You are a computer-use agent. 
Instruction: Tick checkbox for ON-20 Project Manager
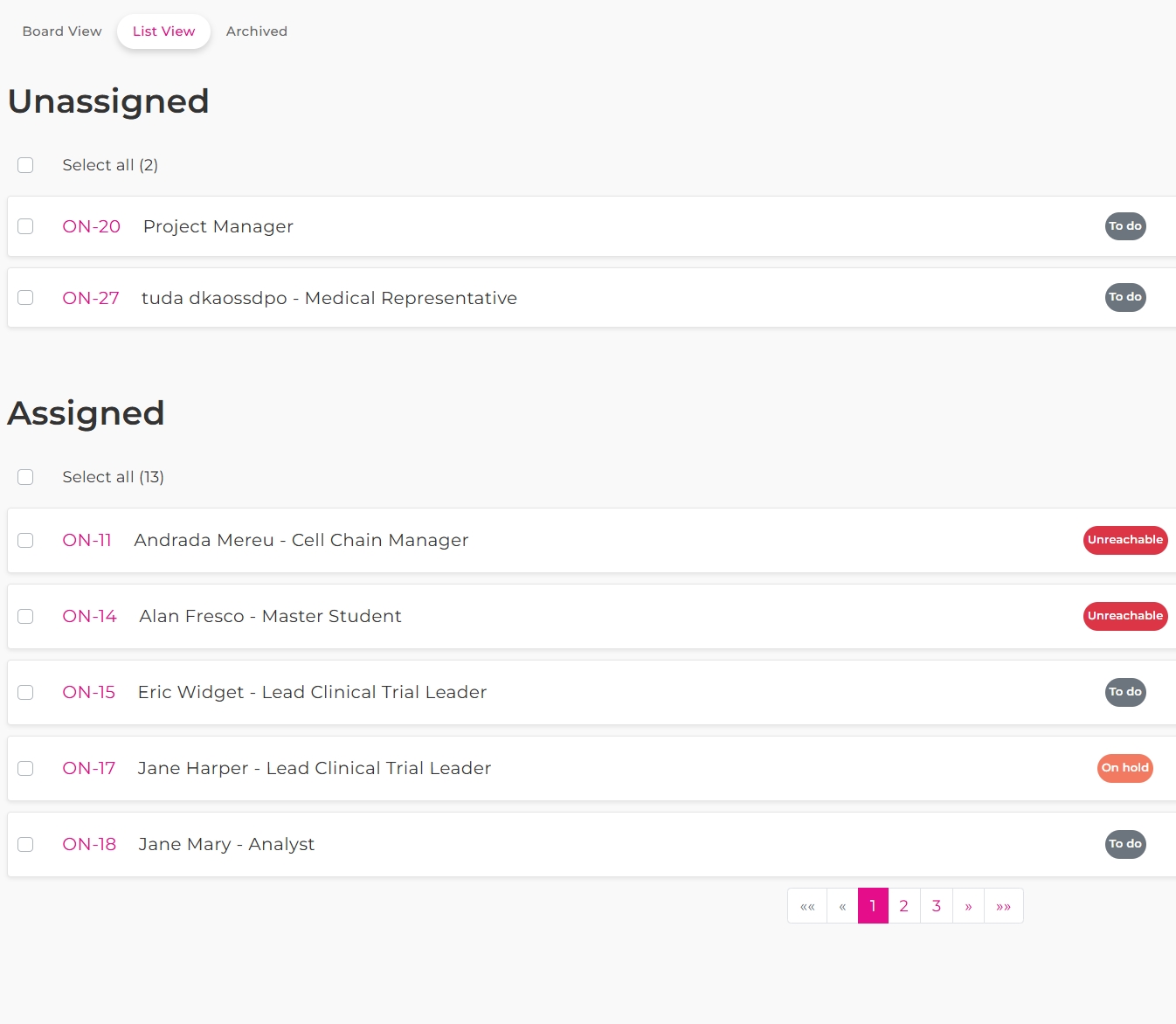click(x=25, y=226)
